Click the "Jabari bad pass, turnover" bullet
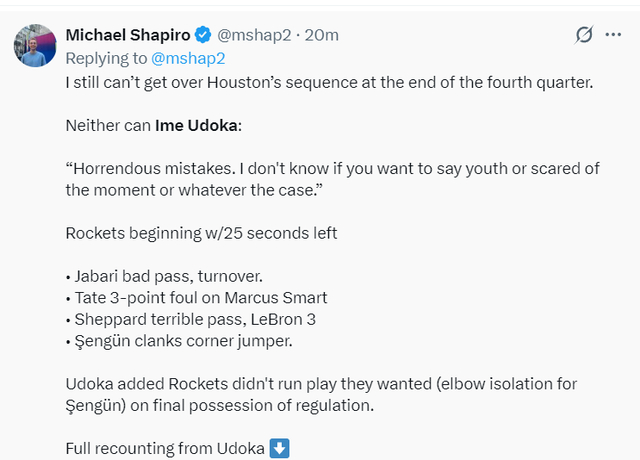The width and height of the screenshot is (640, 460). (161, 275)
